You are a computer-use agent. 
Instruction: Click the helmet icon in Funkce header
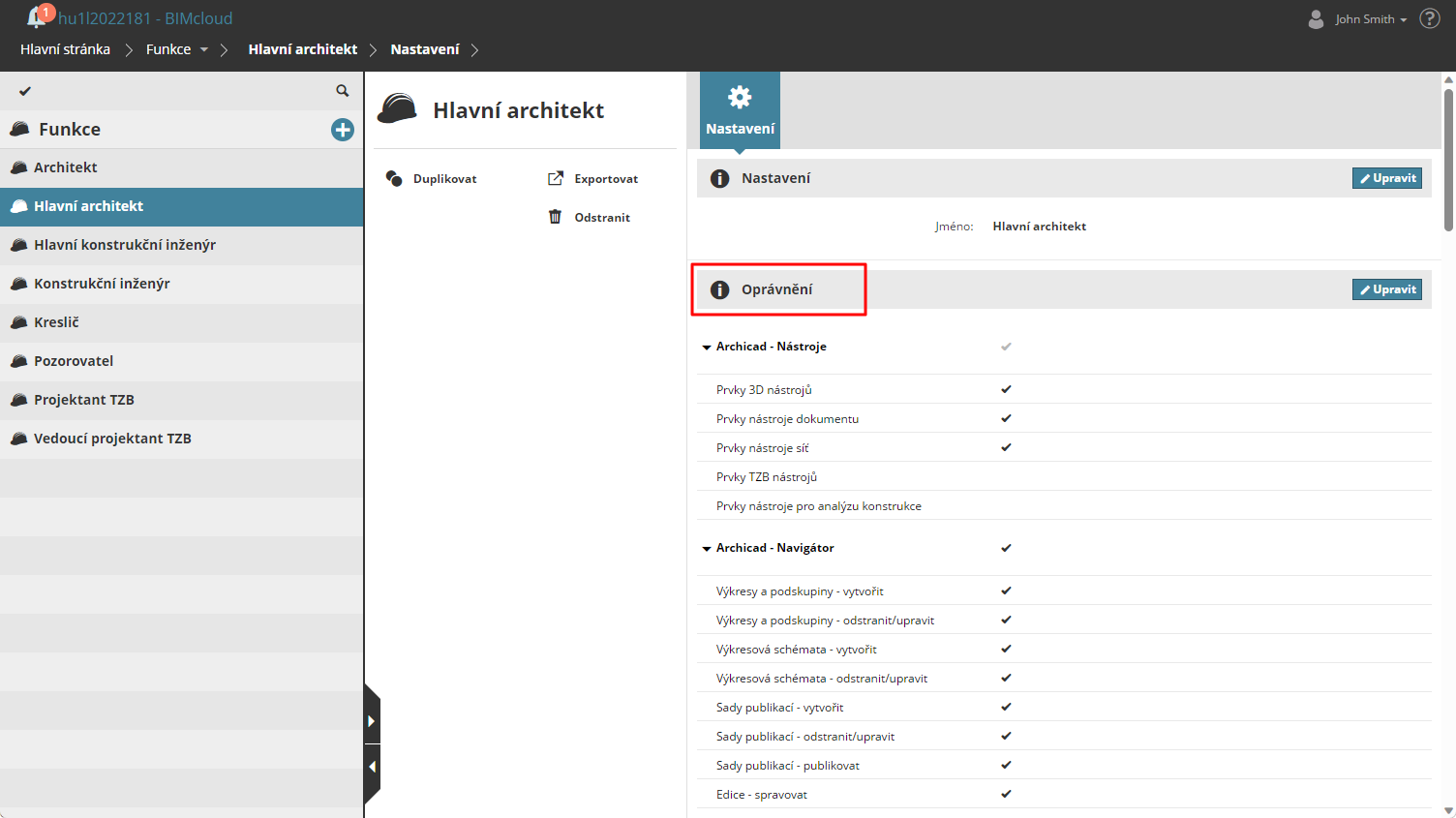[x=19, y=129]
